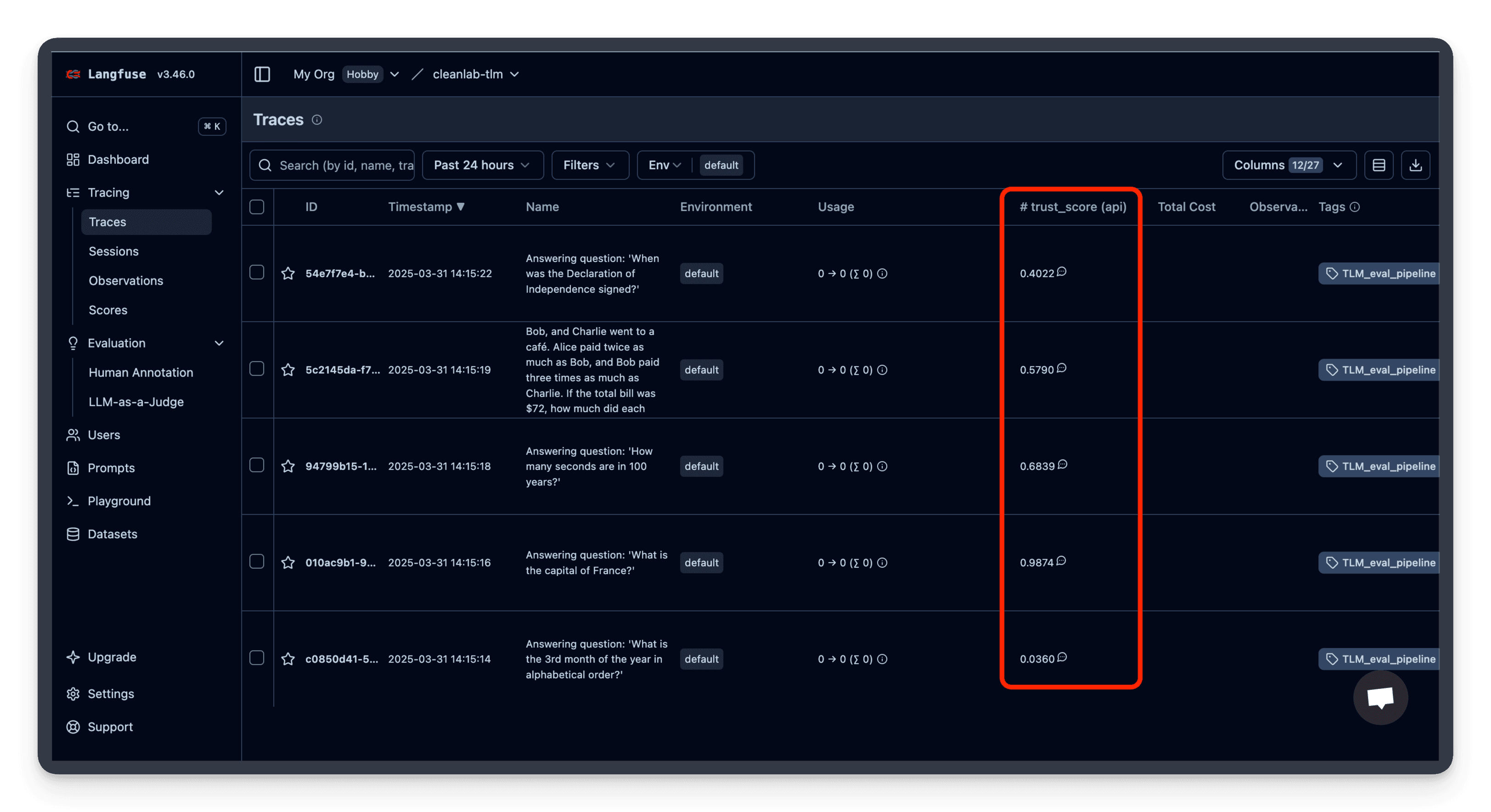Check the checkbox for trace 5c2145da-f7
Image resolution: width=1491 pixels, height=812 pixels.
tap(257, 369)
